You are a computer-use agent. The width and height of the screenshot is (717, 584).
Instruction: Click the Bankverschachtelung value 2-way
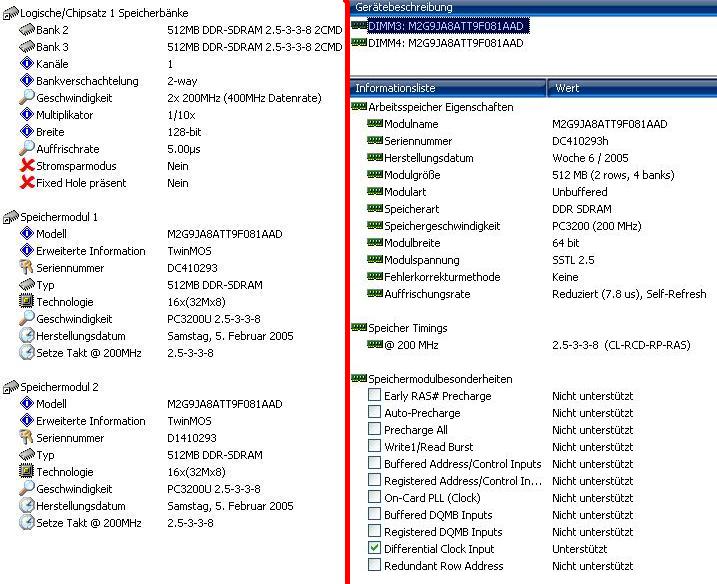182,81
